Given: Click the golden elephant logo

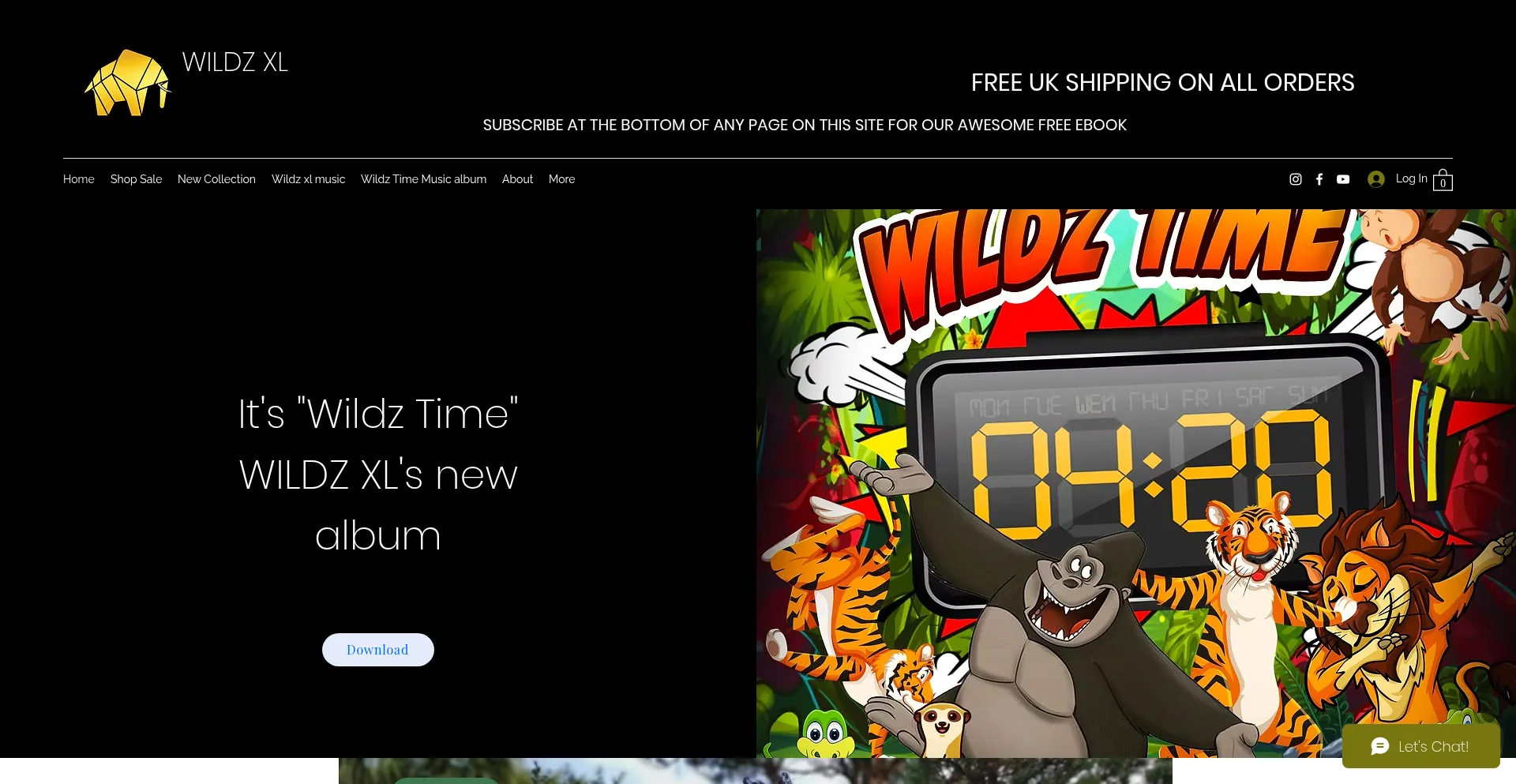Looking at the screenshot, I should point(127,83).
